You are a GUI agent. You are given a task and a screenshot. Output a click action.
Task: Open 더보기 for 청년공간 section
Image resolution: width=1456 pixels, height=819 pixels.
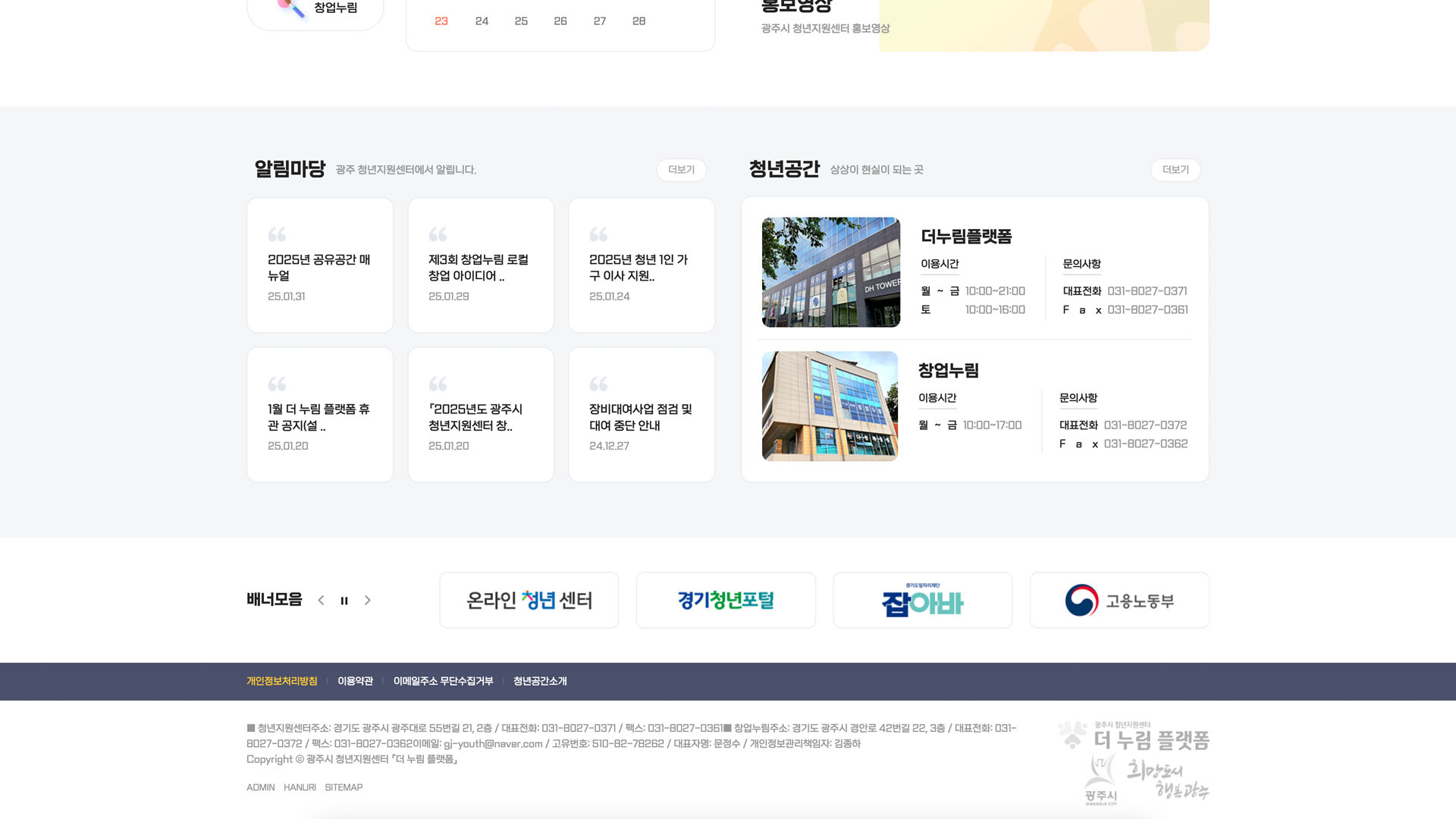(x=1175, y=170)
